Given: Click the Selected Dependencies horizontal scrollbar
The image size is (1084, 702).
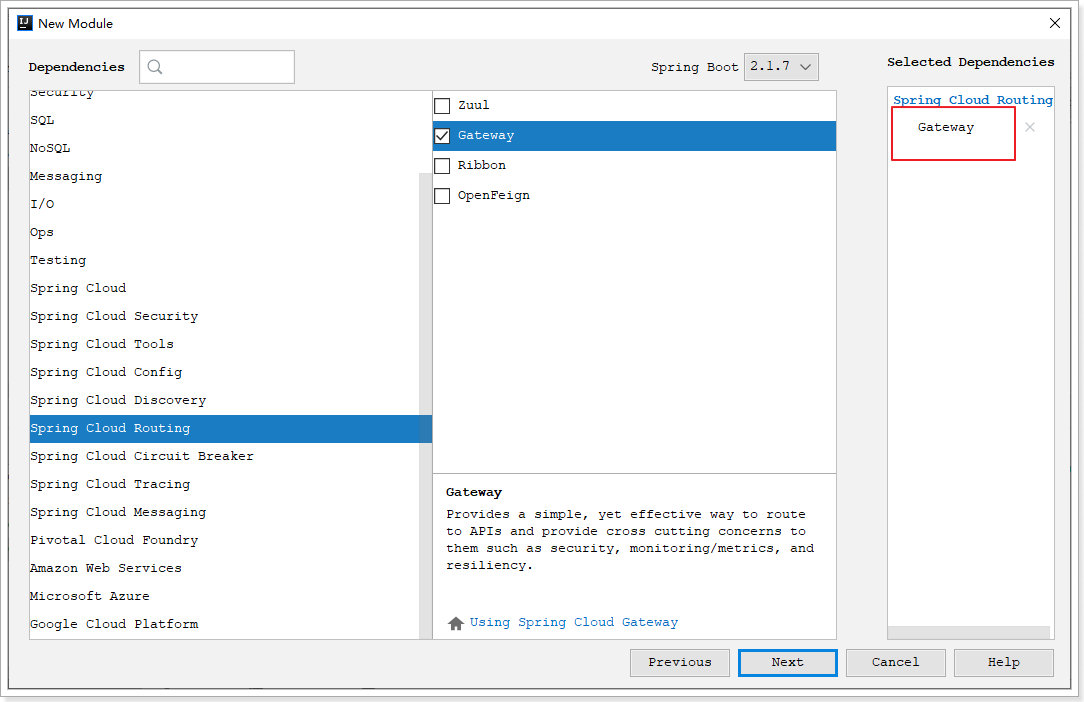Looking at the screenshot, I should (x=969, y=633).
